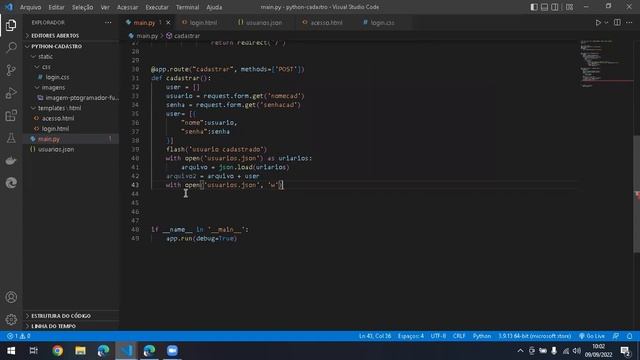Image resolution: width=640 pixels, height=360 pixels.
Task: Open the Accounts menu icon
Action: click(x=11, y=297)
